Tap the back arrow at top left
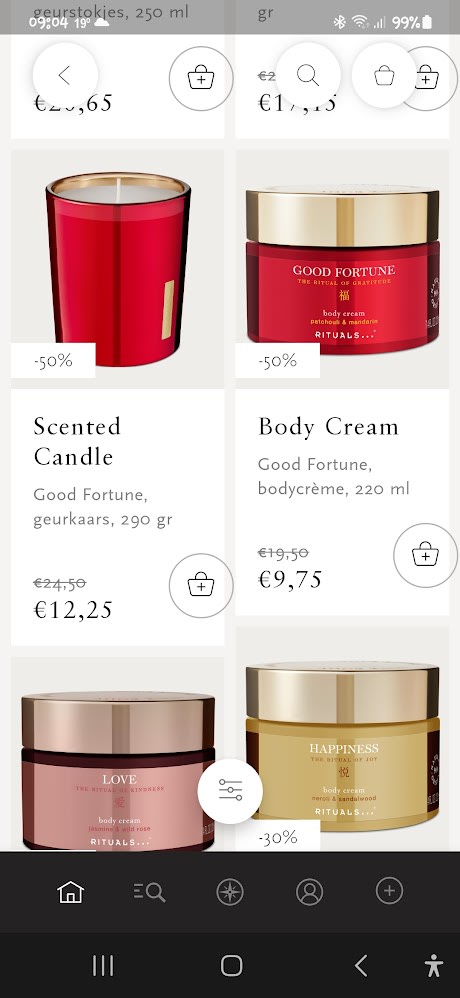This screenshot has width=460, height=998. point(65,75)
